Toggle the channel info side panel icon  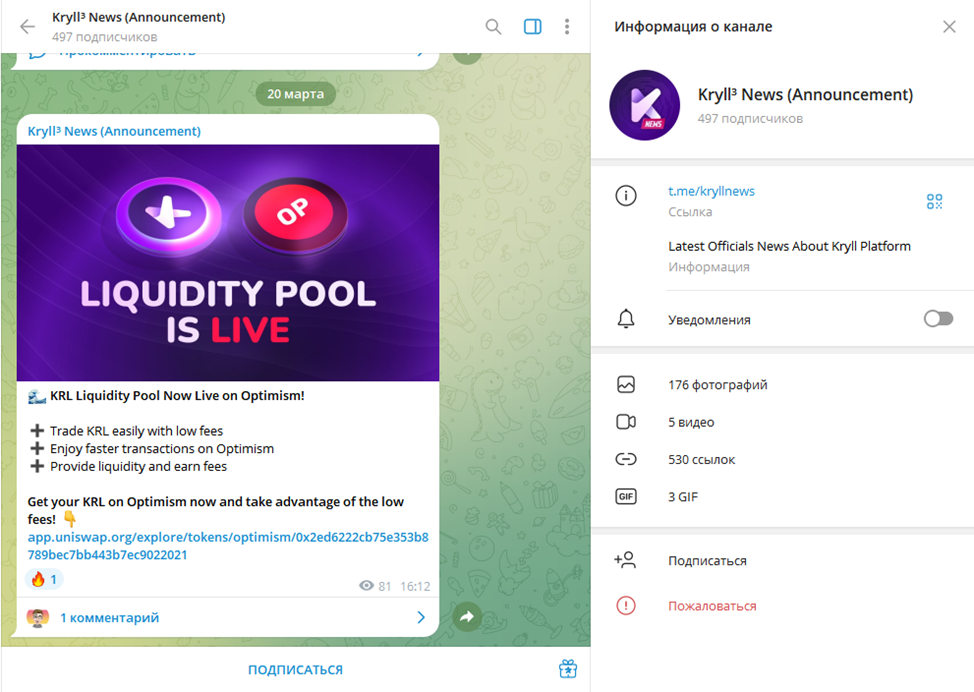point(532,26)
